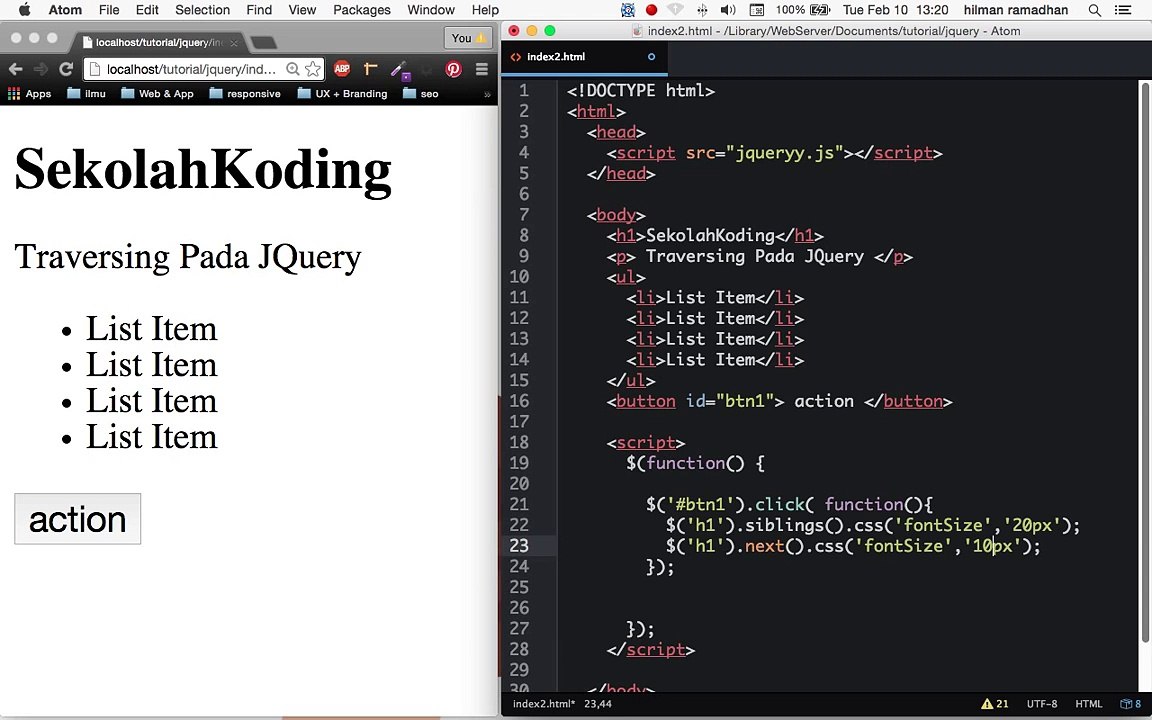Open the UX + Branding bookmarks folder
Screen dimensions: 1152x720
click(342, 93)
